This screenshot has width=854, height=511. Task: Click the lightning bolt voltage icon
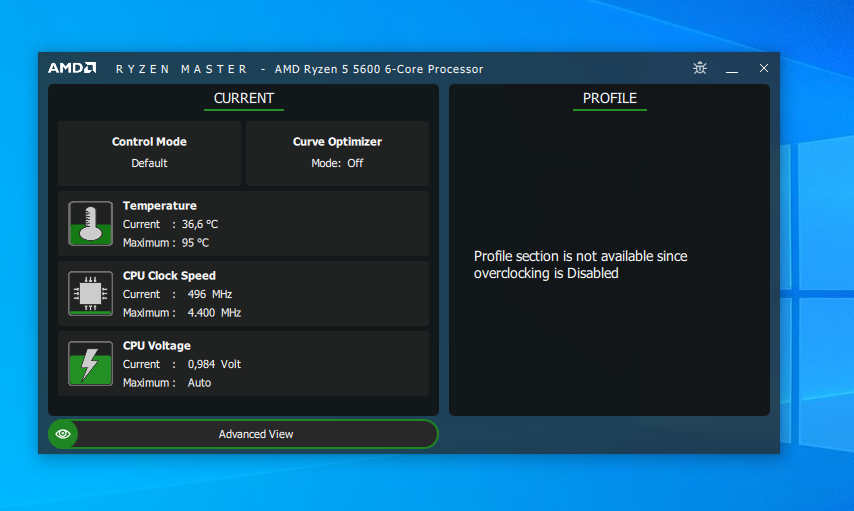(90, 363)
